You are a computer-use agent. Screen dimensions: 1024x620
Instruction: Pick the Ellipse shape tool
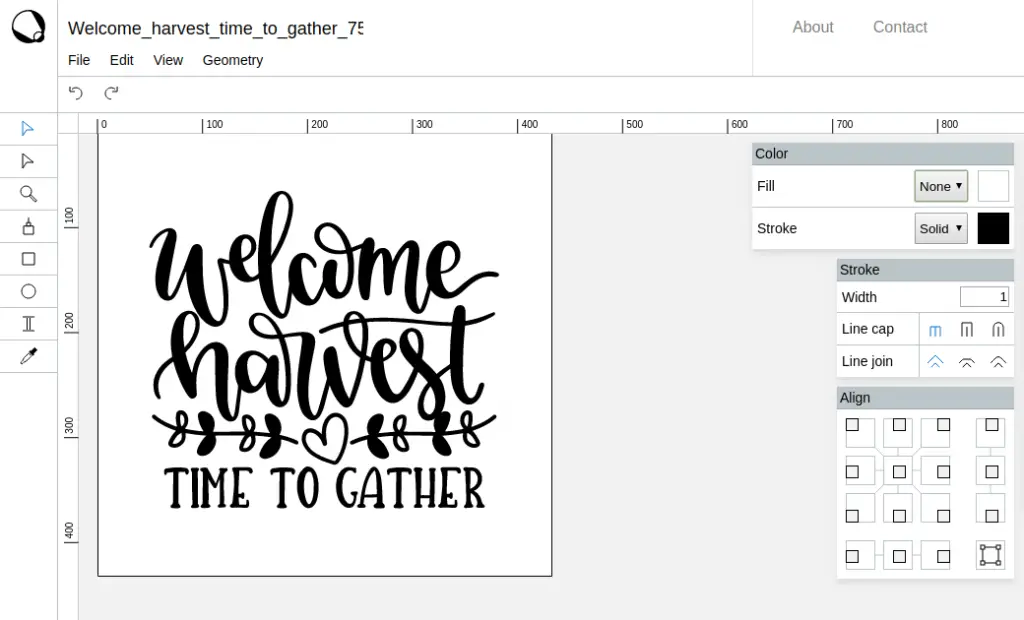28,291
